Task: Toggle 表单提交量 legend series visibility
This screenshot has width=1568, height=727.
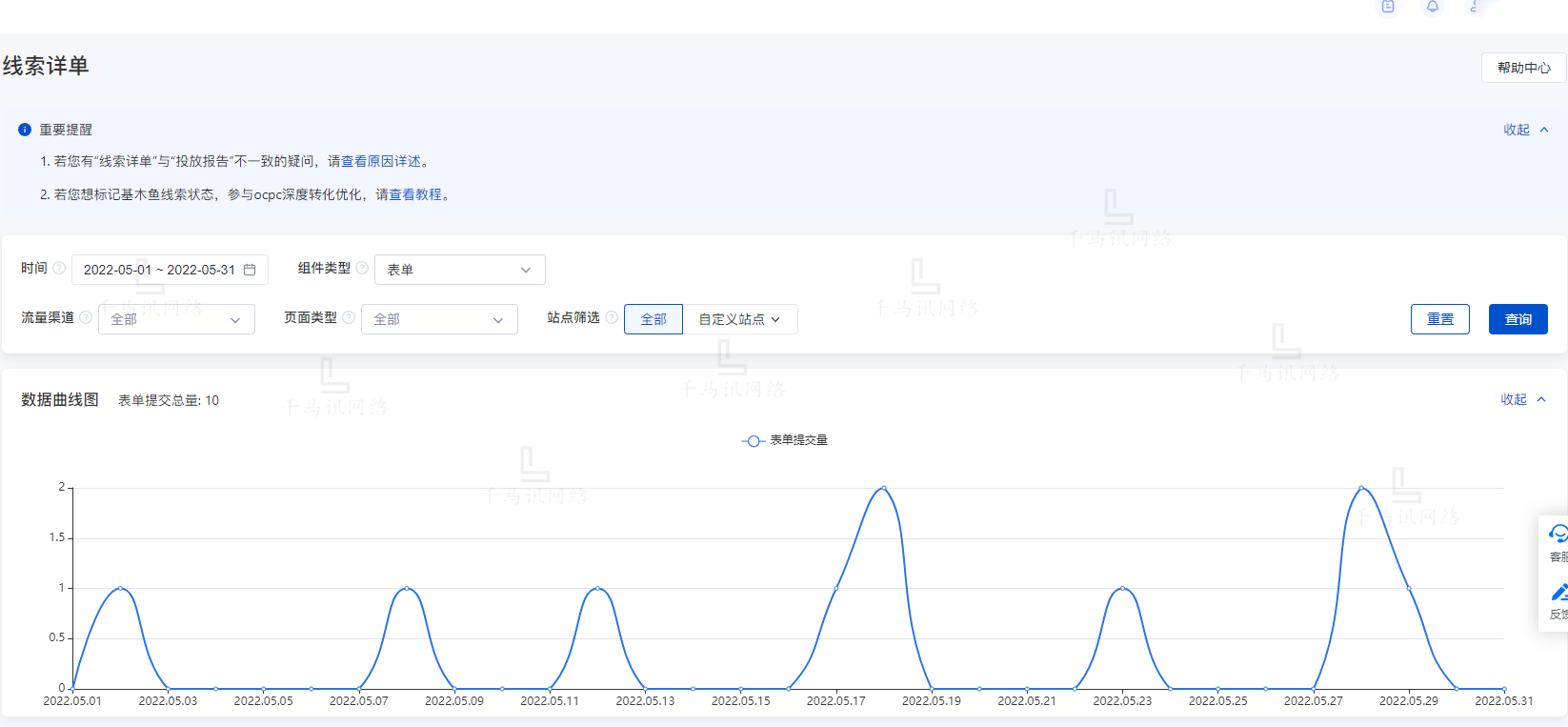Action: point(785,440)
